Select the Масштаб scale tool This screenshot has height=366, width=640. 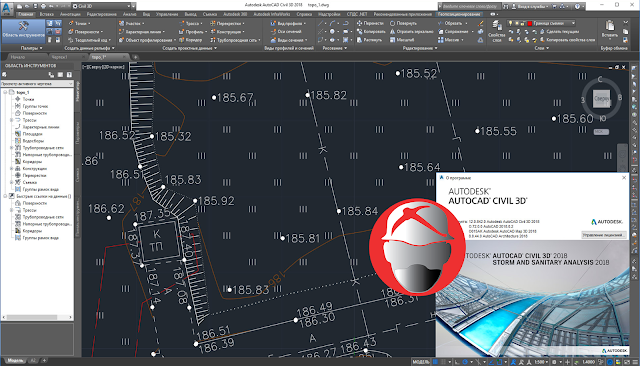(x=402, y=40)
